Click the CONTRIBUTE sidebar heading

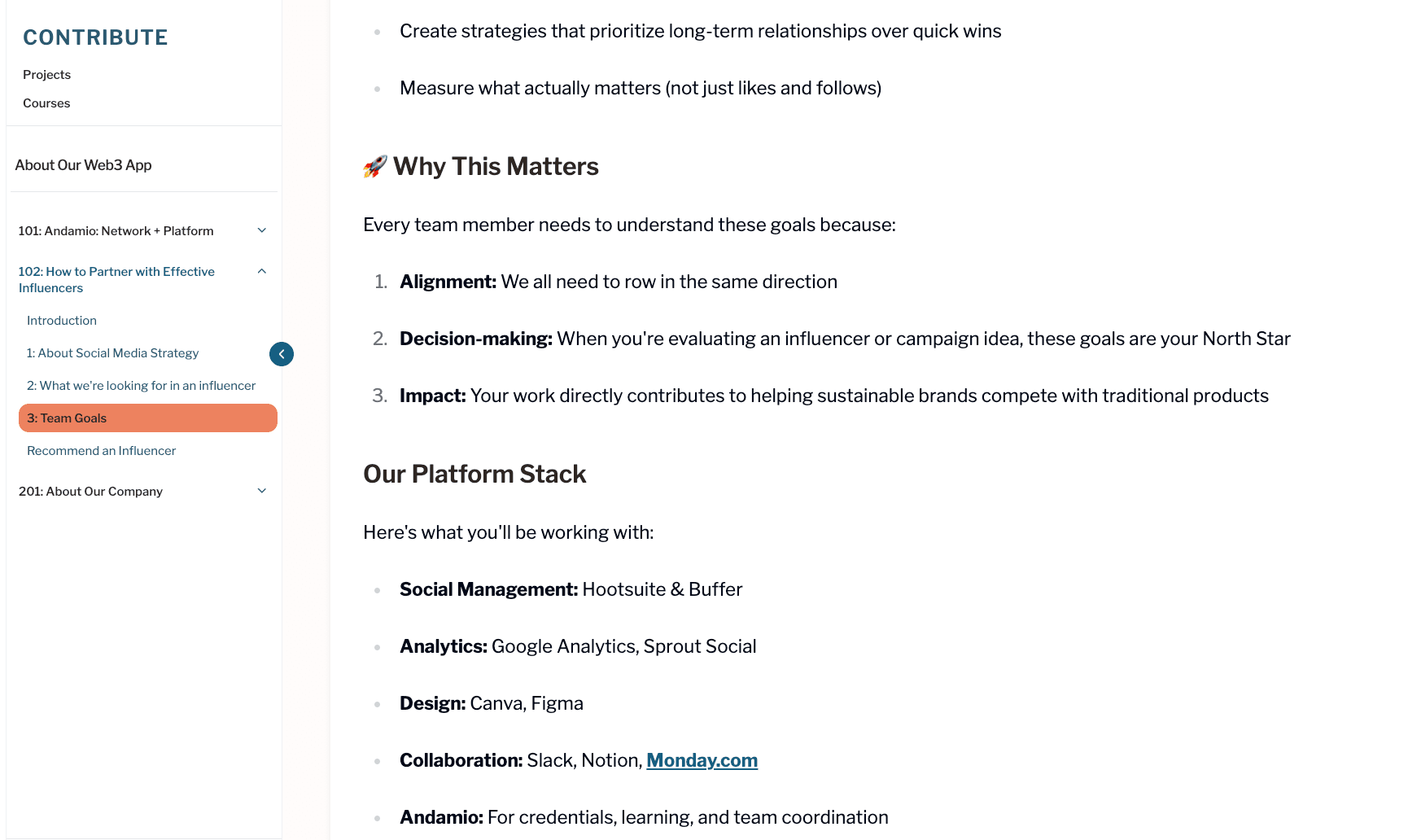pos(95,37)
